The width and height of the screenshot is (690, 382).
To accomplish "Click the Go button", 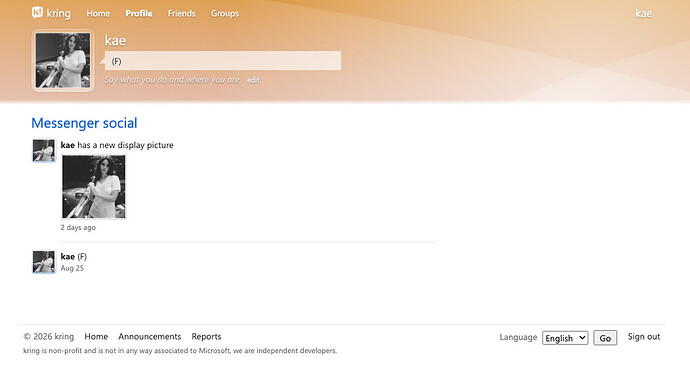I will point(605,338).
